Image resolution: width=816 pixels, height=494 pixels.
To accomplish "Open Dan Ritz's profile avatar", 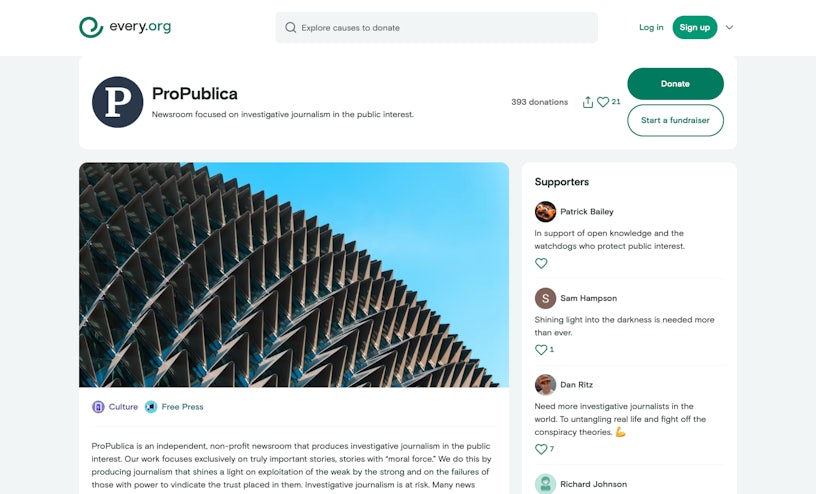I will (545, 385).
